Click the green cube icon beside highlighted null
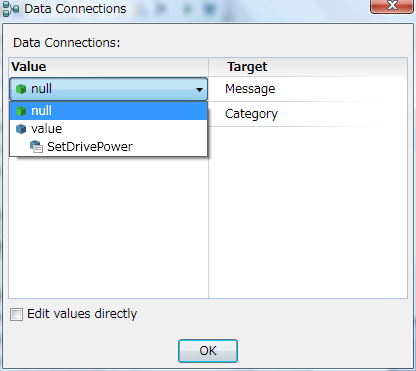The image size is (416, 371). (x=21, y=111)
